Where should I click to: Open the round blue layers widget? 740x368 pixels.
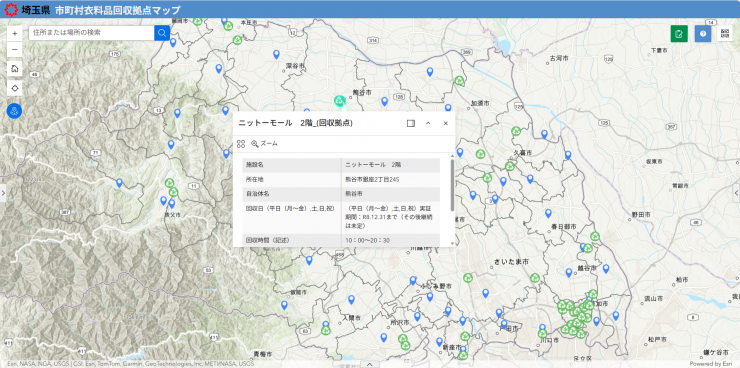tap(15, 111)
